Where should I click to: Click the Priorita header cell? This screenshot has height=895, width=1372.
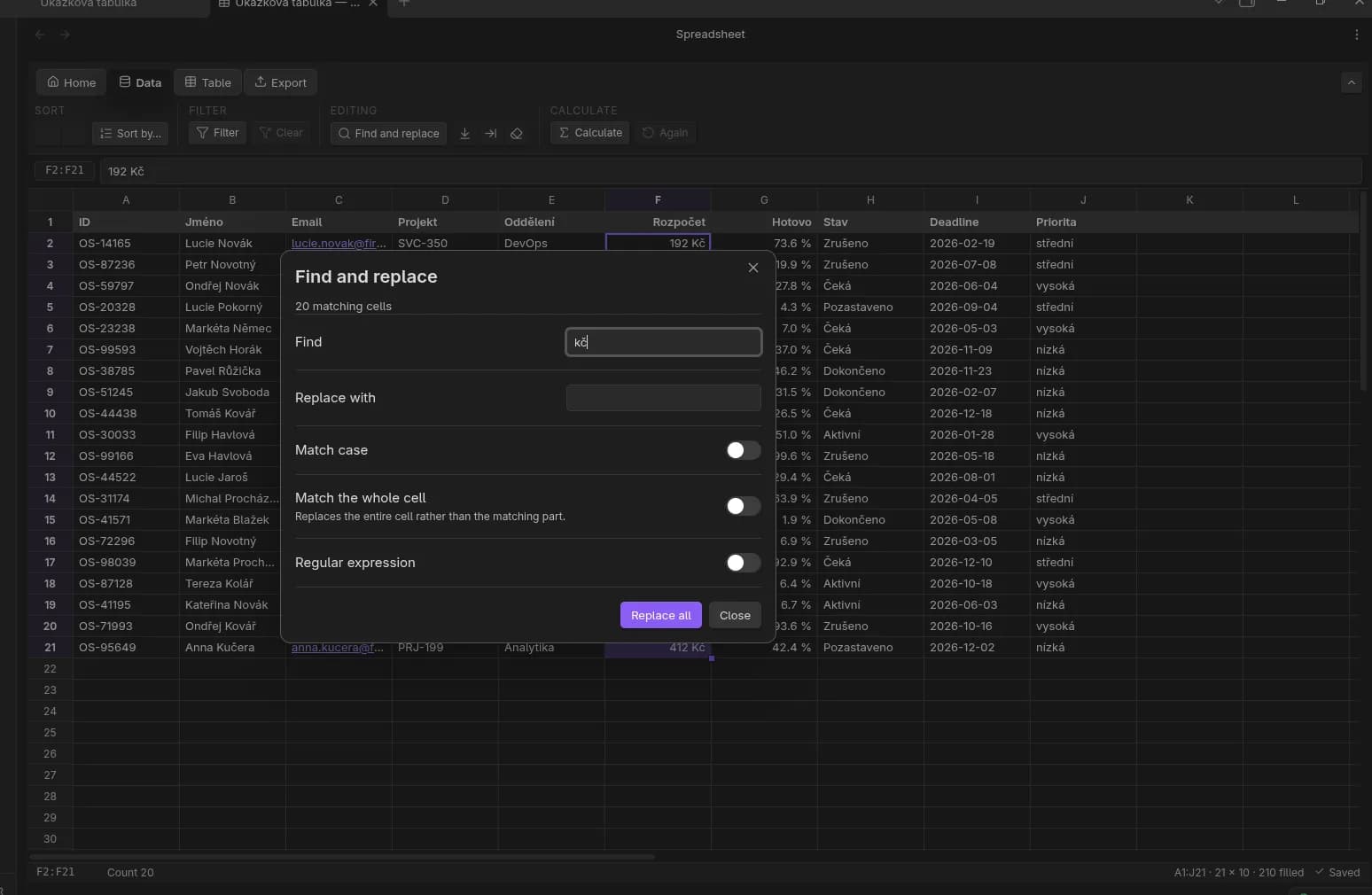click(x=1083, y=222)
